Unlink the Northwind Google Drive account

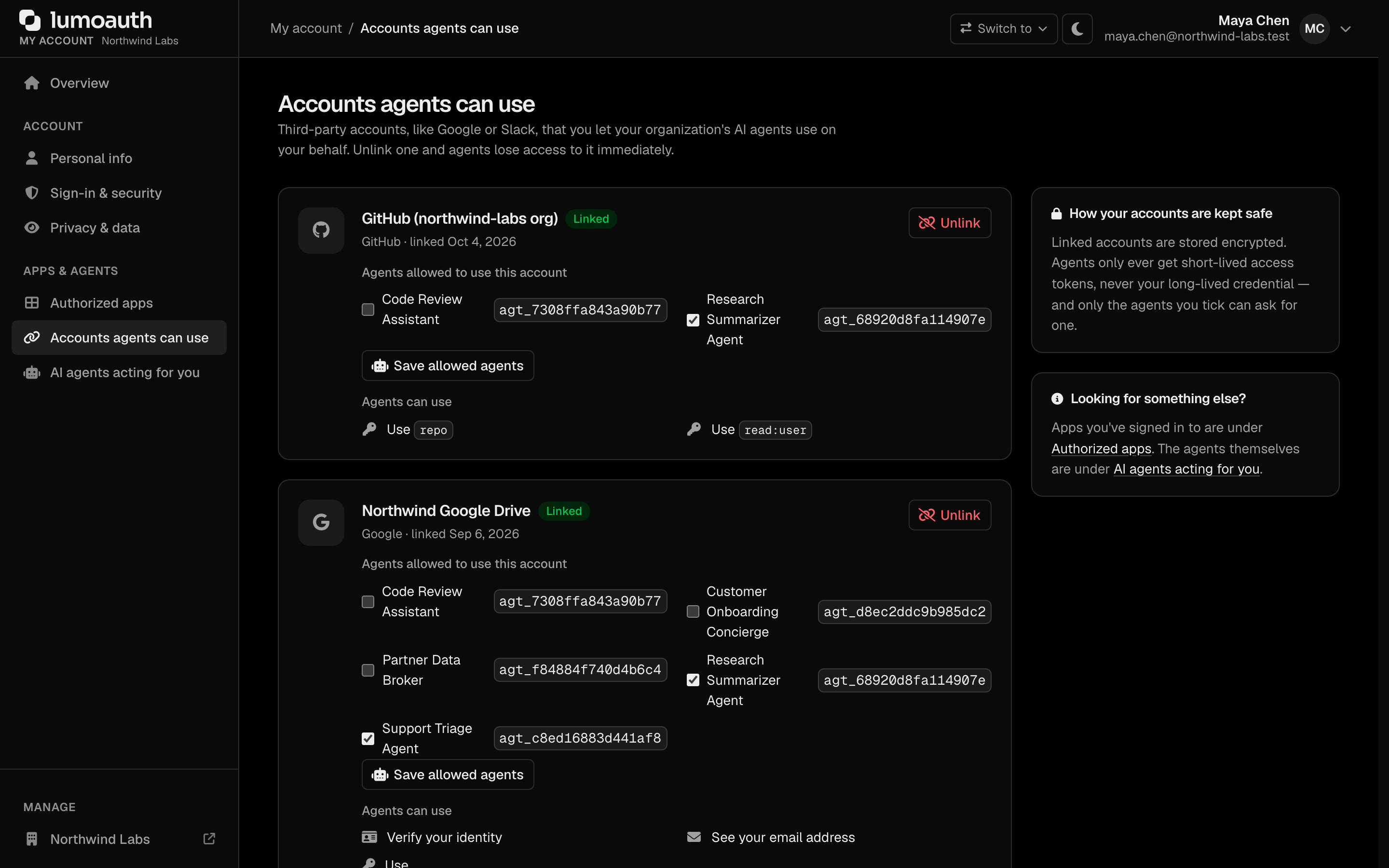(949, 515)
